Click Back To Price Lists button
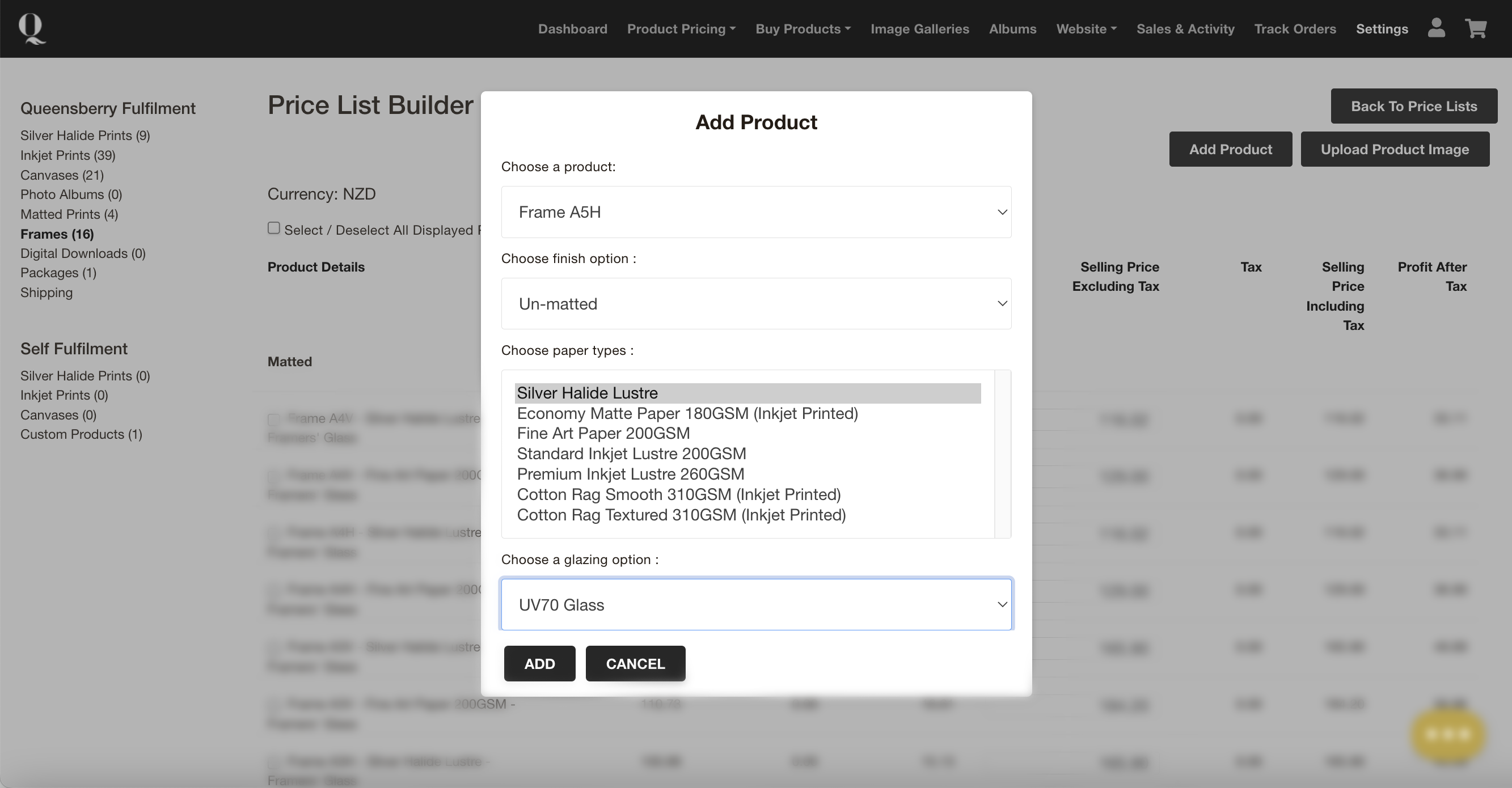This screenshot has height=788, width=1512. coord(1413,106)
